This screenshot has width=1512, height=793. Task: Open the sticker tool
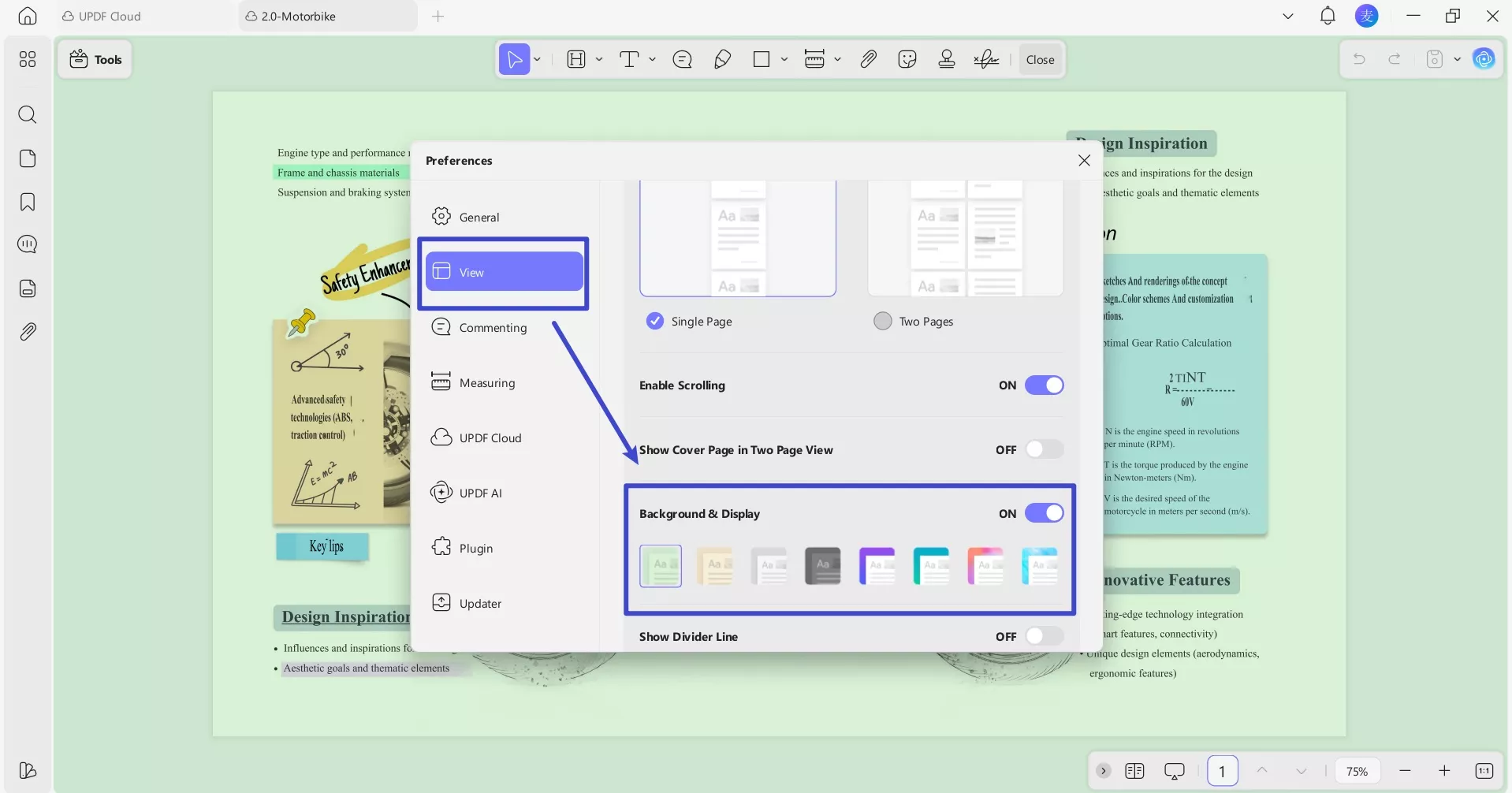click(907, 59)
